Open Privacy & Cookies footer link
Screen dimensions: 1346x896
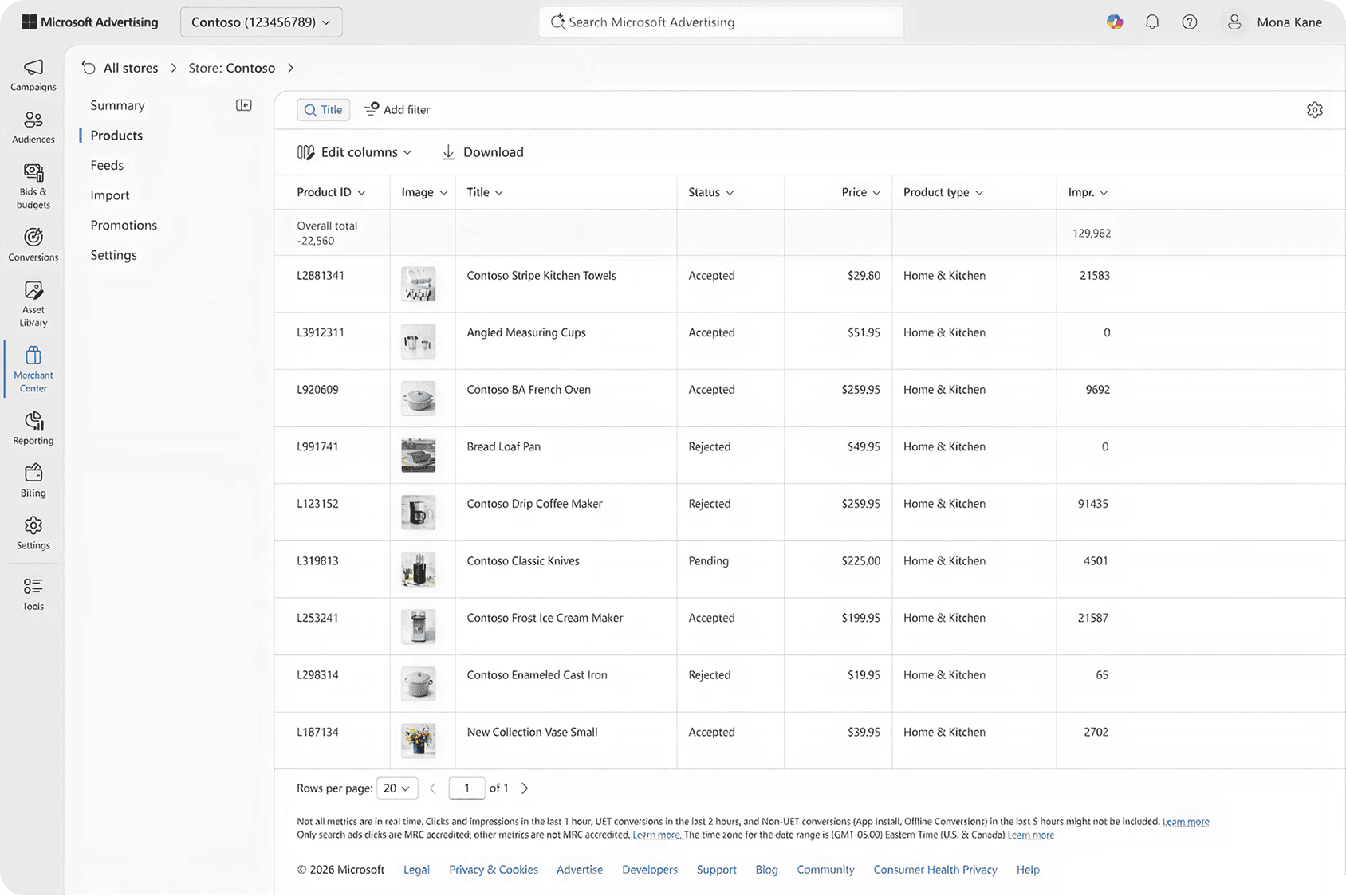coord(494,870)
